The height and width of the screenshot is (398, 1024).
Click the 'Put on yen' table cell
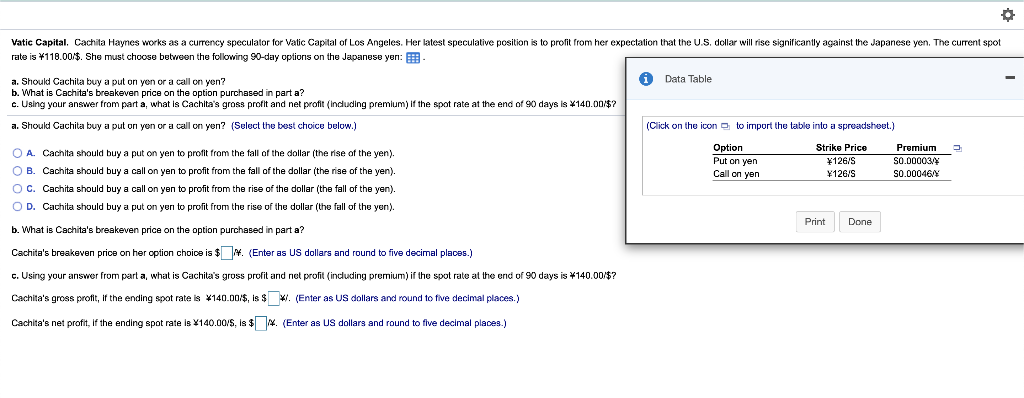(x=735, y=161)
